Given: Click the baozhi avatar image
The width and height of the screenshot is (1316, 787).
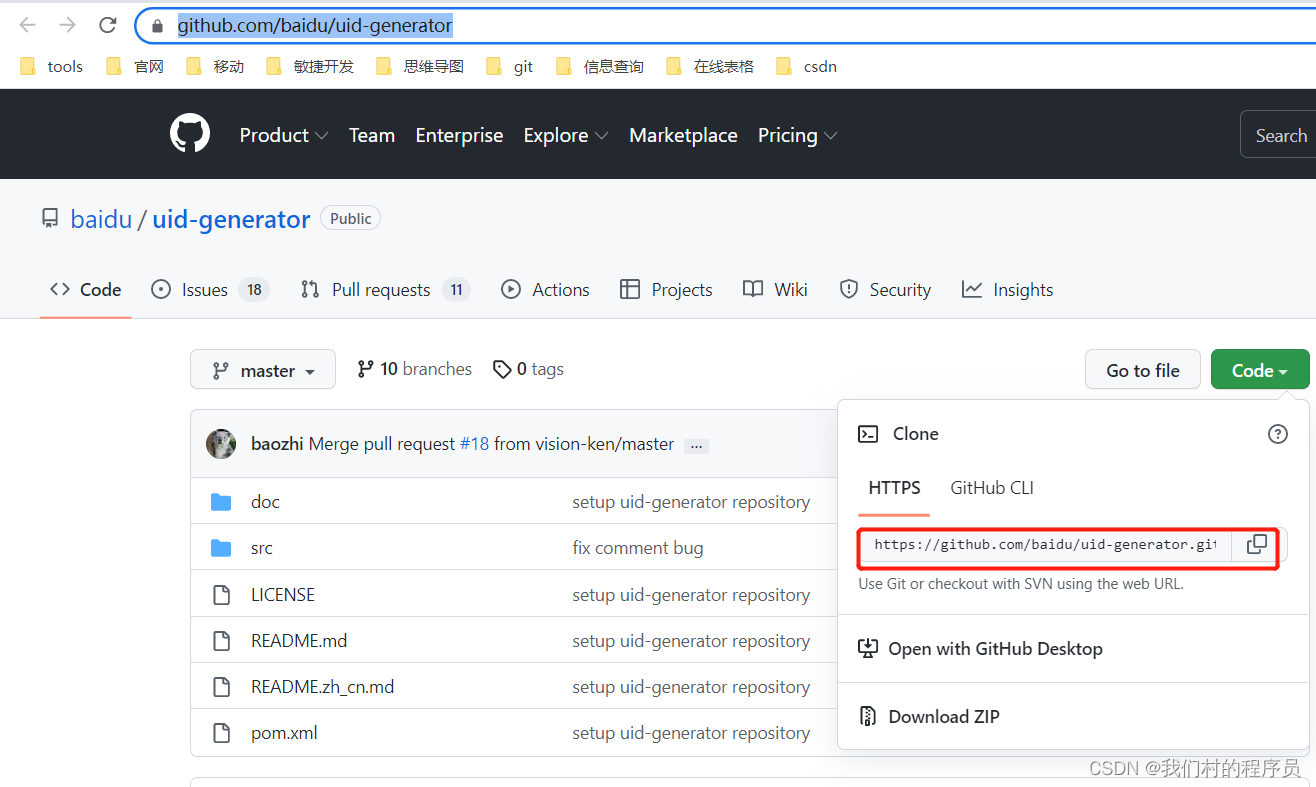Looking at the screenshot, I should tap(221, 444).
